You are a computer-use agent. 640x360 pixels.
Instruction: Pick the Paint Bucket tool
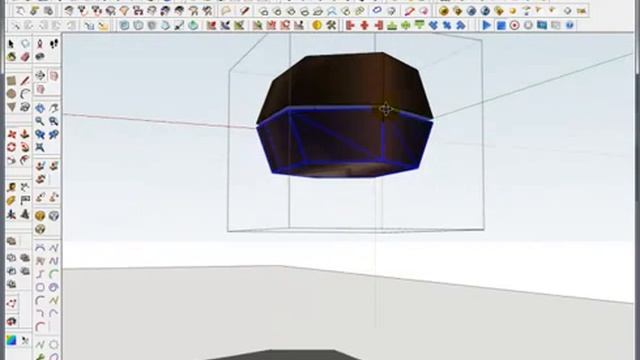[11, 57]
